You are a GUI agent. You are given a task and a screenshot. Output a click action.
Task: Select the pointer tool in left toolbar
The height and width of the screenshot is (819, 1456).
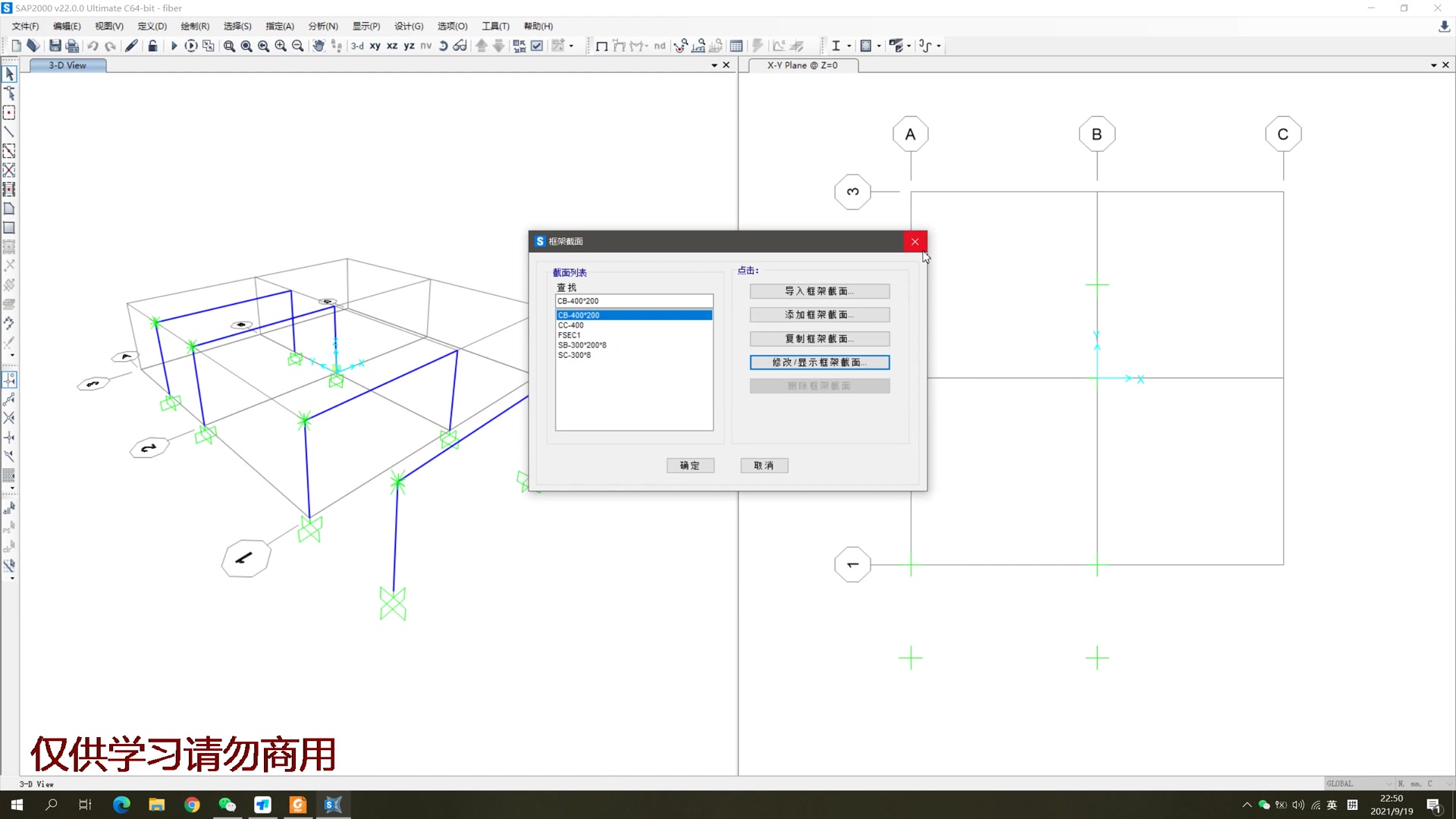[x=9, y=74]
